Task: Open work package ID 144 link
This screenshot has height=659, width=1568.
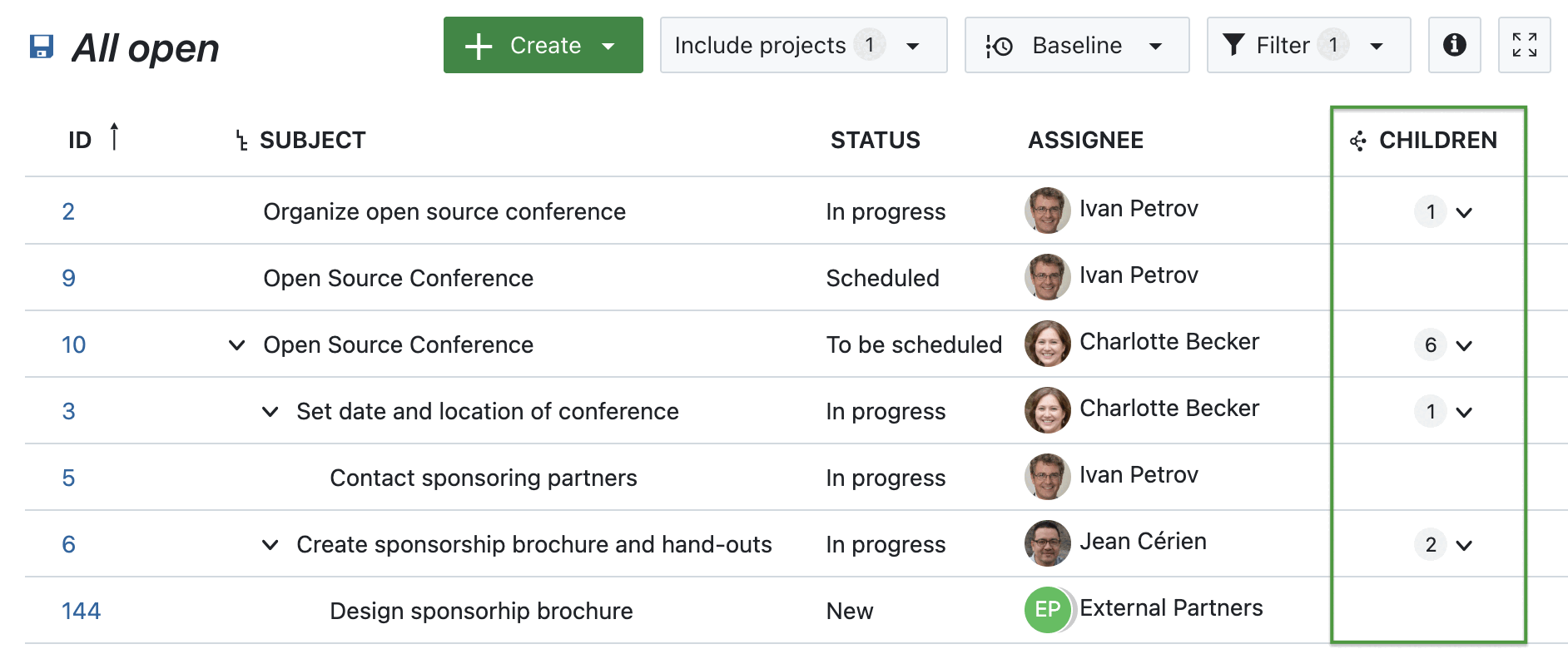Action: click(x=81, y=611)
